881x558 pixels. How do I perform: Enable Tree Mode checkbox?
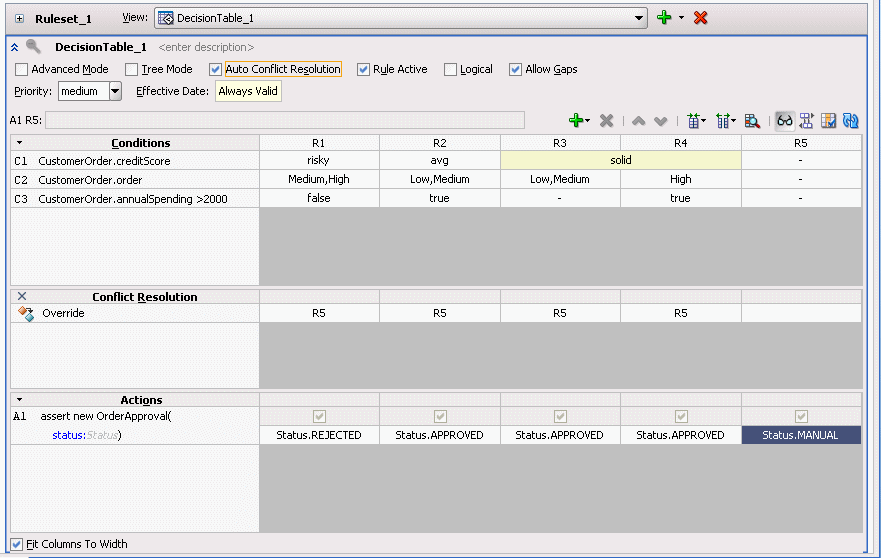(x=131, y=70)
